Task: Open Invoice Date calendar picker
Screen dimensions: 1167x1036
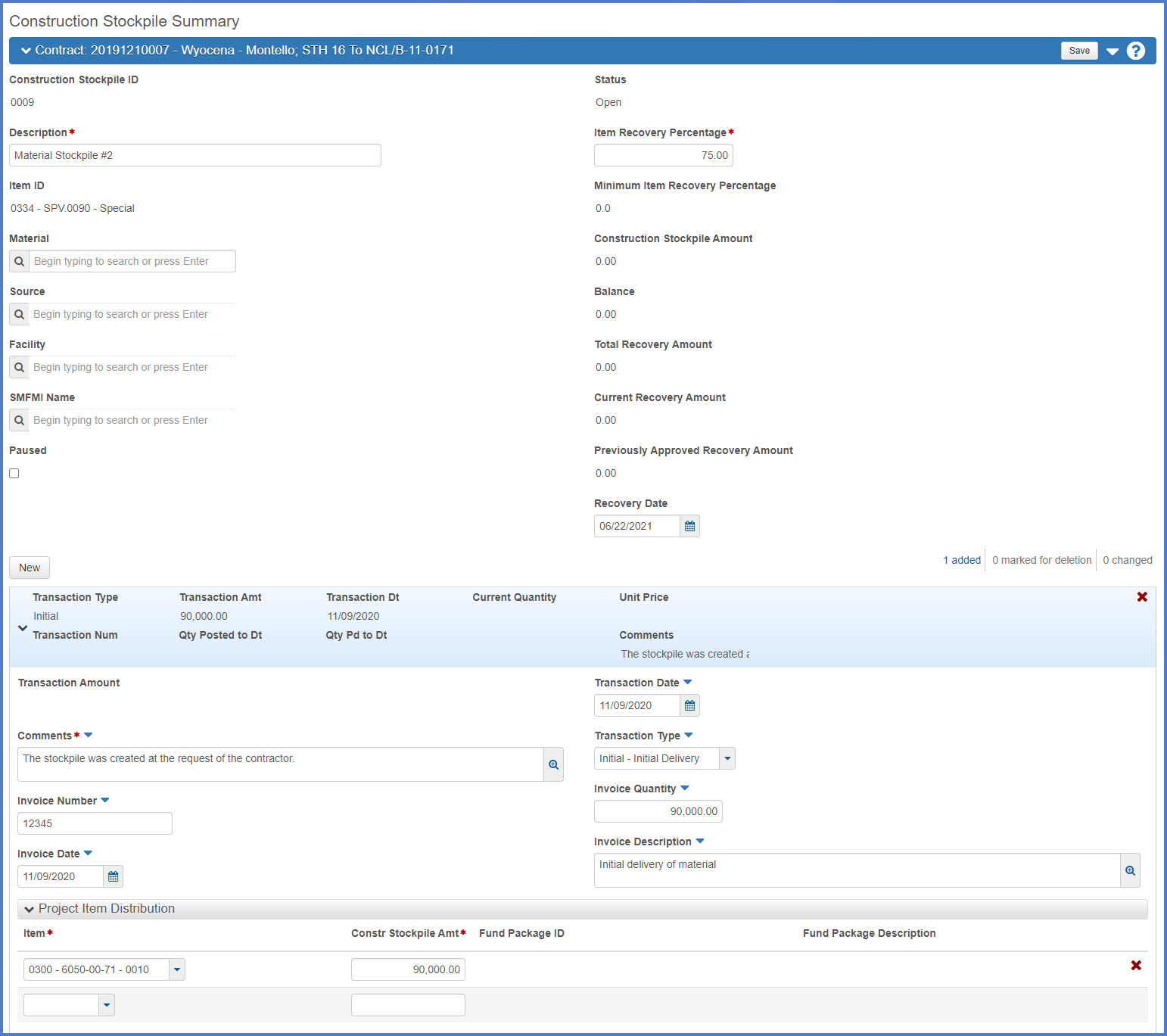Action: (113, 876)
